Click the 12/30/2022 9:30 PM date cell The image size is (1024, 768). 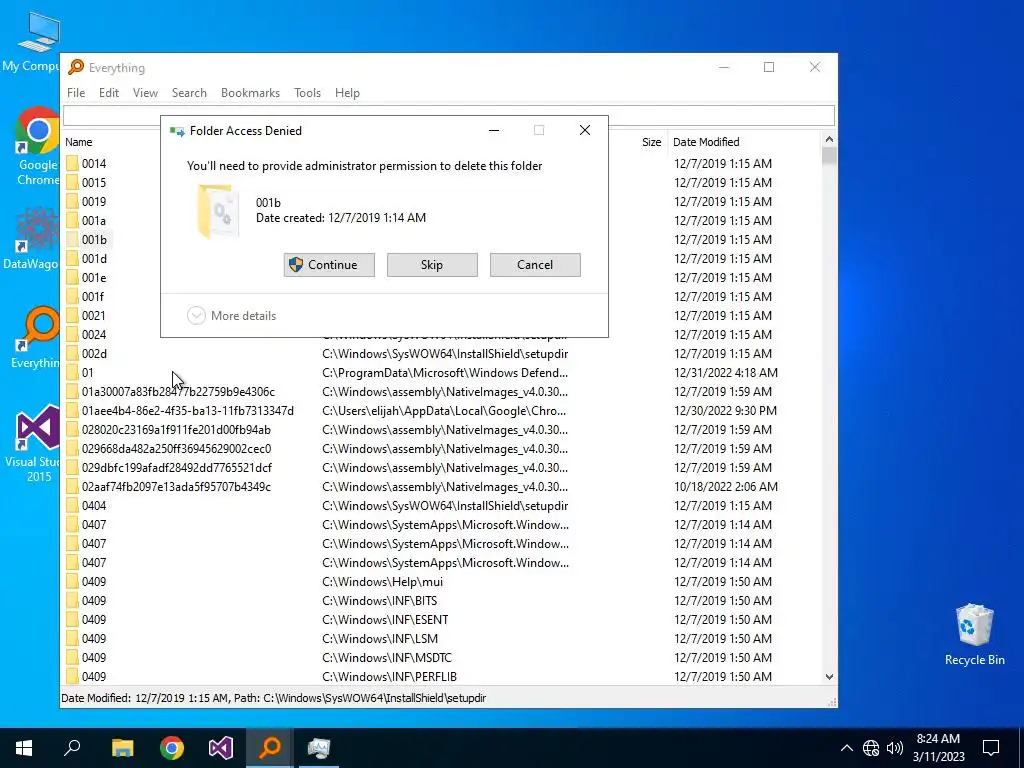coord(725,411)
